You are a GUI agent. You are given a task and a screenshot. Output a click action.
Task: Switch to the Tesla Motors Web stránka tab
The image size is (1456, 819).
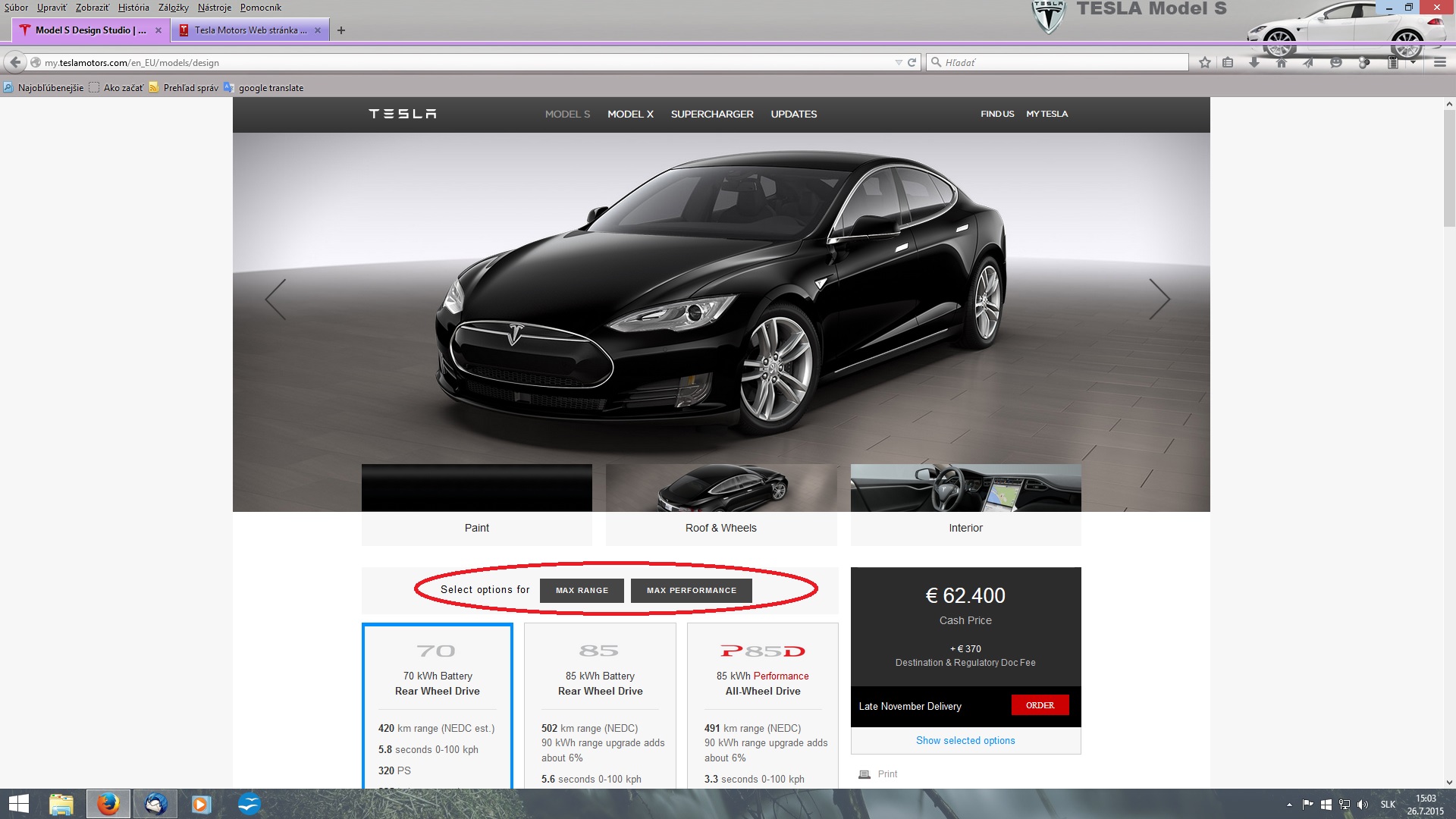pyautogui.click(x=250, y=30)
